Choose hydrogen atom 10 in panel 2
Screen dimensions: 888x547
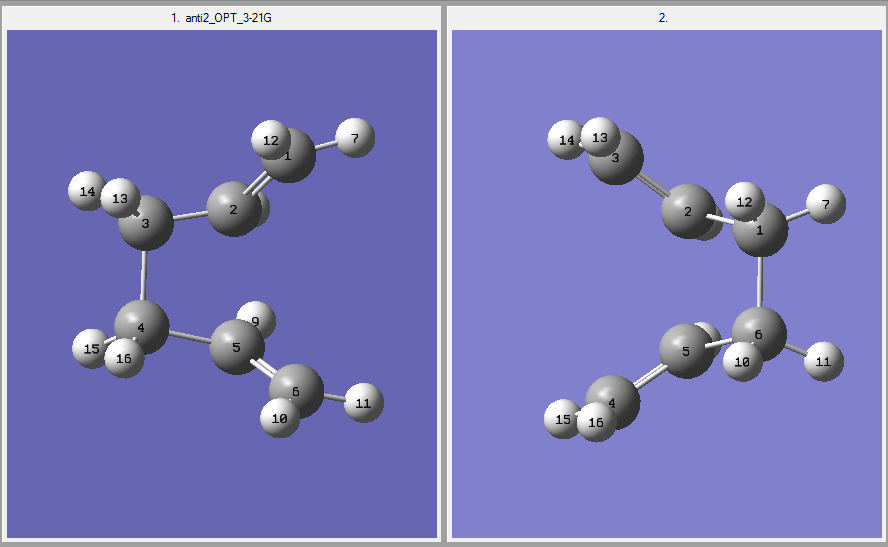[x=742, y=362]
